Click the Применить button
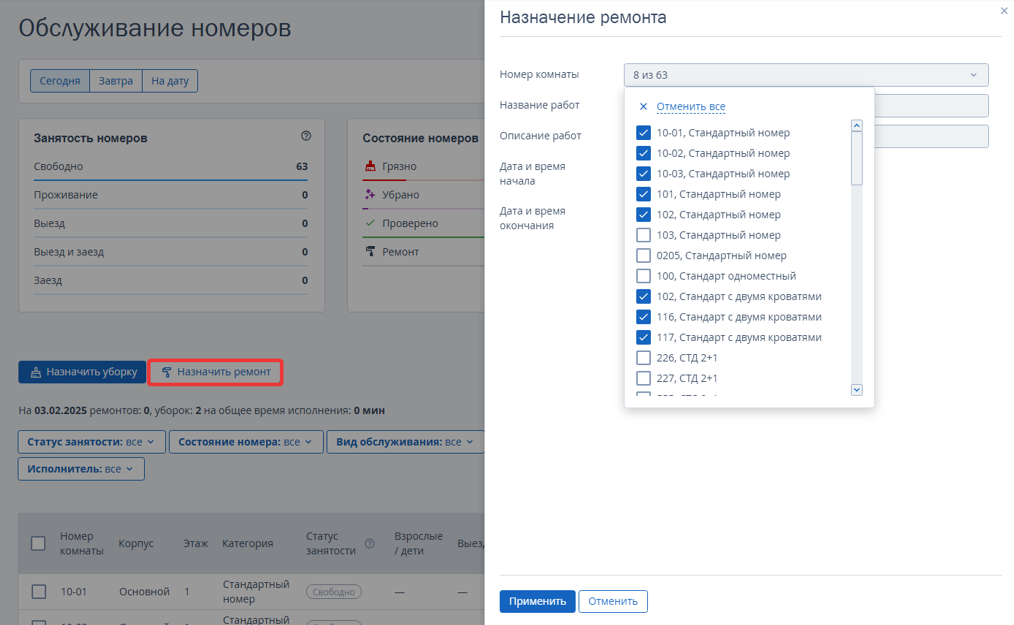The image size is (1014, 625). (537, 601)
